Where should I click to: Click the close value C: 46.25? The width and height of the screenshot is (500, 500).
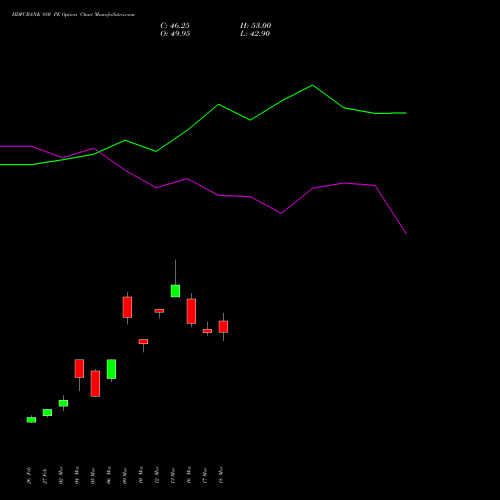point(175,26)
